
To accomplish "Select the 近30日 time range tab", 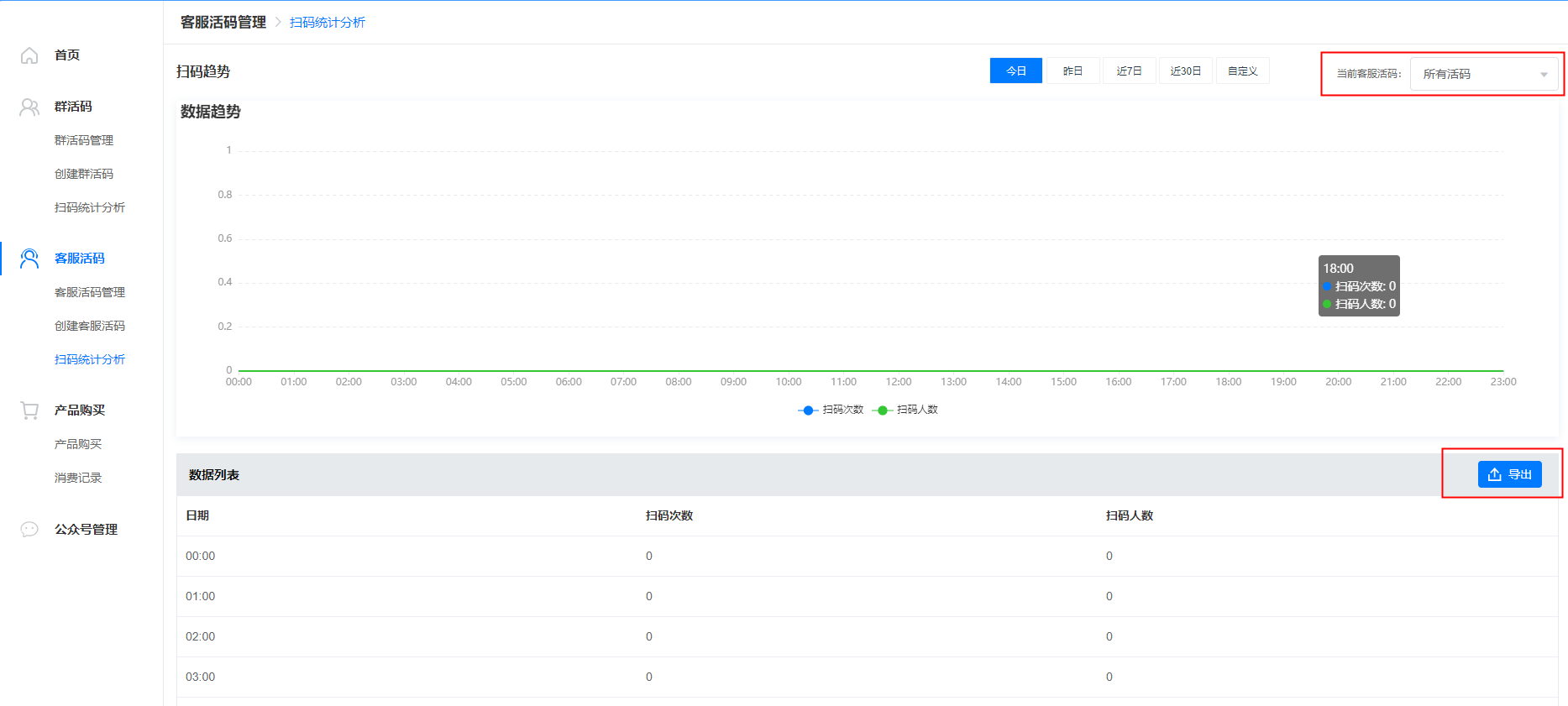I will (x=1186, y=71).
